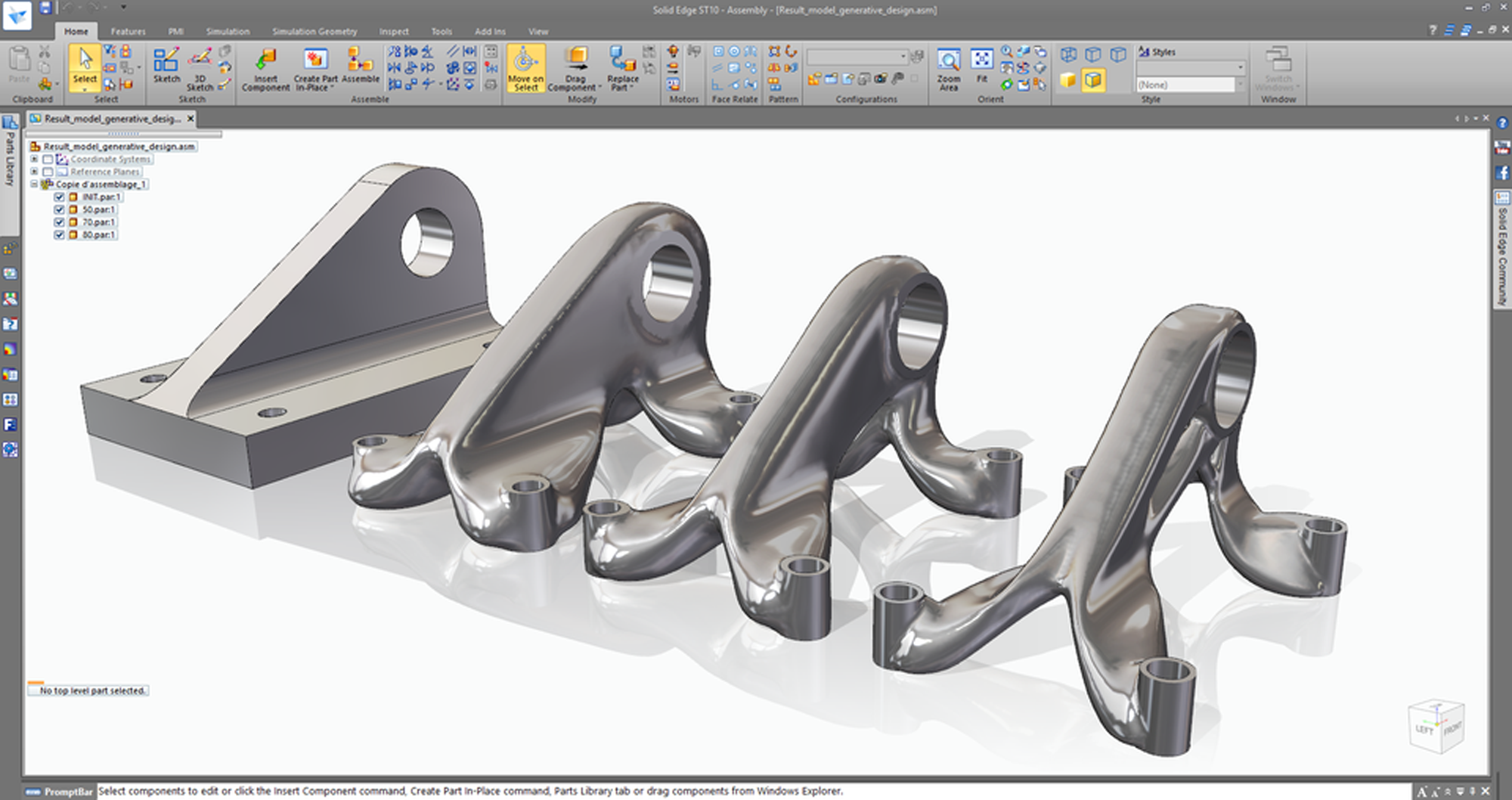Screen dimensions: 1512x800
Task: Activate Move on Select mode
Action: [x=525, y=68]
